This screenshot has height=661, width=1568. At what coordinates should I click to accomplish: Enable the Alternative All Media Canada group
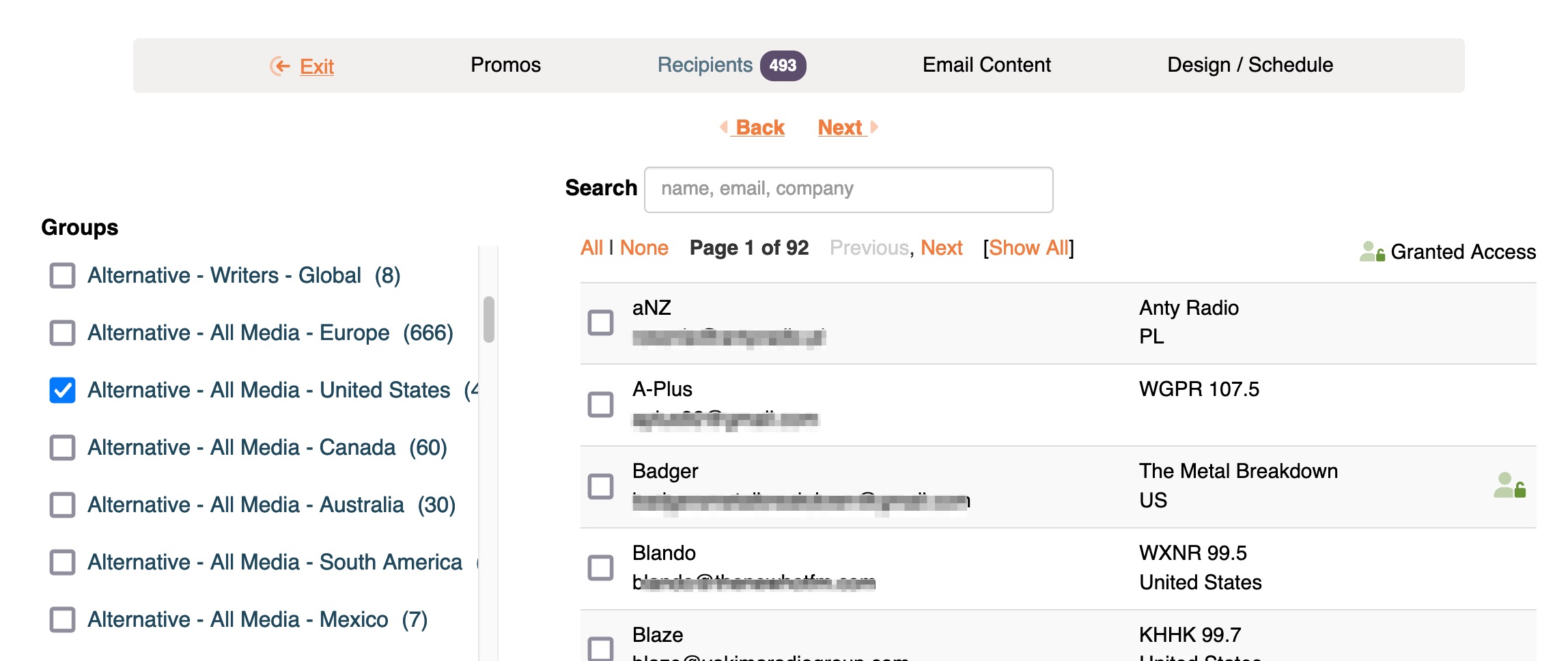coord(63,448)
